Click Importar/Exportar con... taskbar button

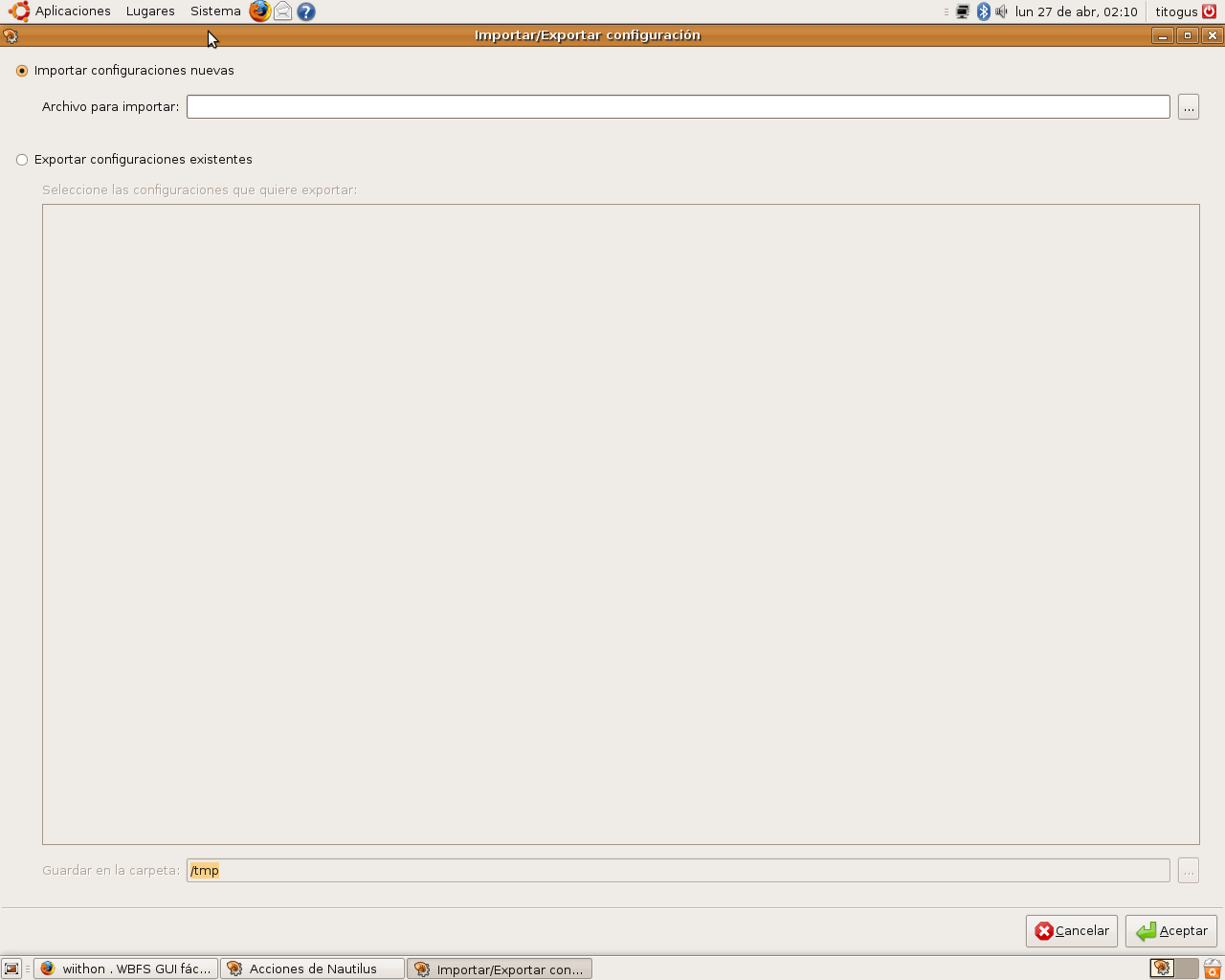click(x=500, y=969)
